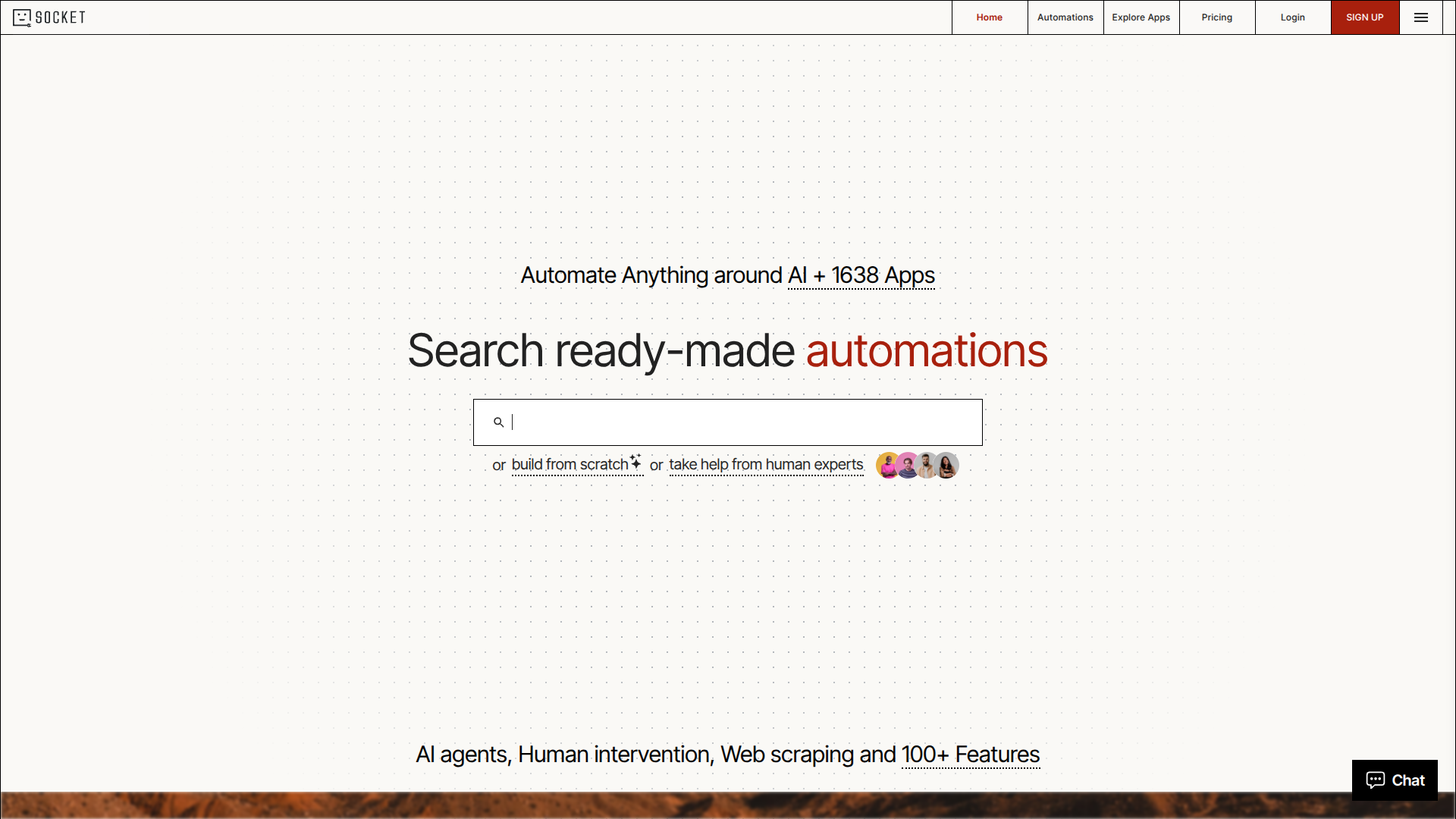Click the SIGN UP button
The height and width of the screenshot is (819, 1456).
pos(1364,17)
